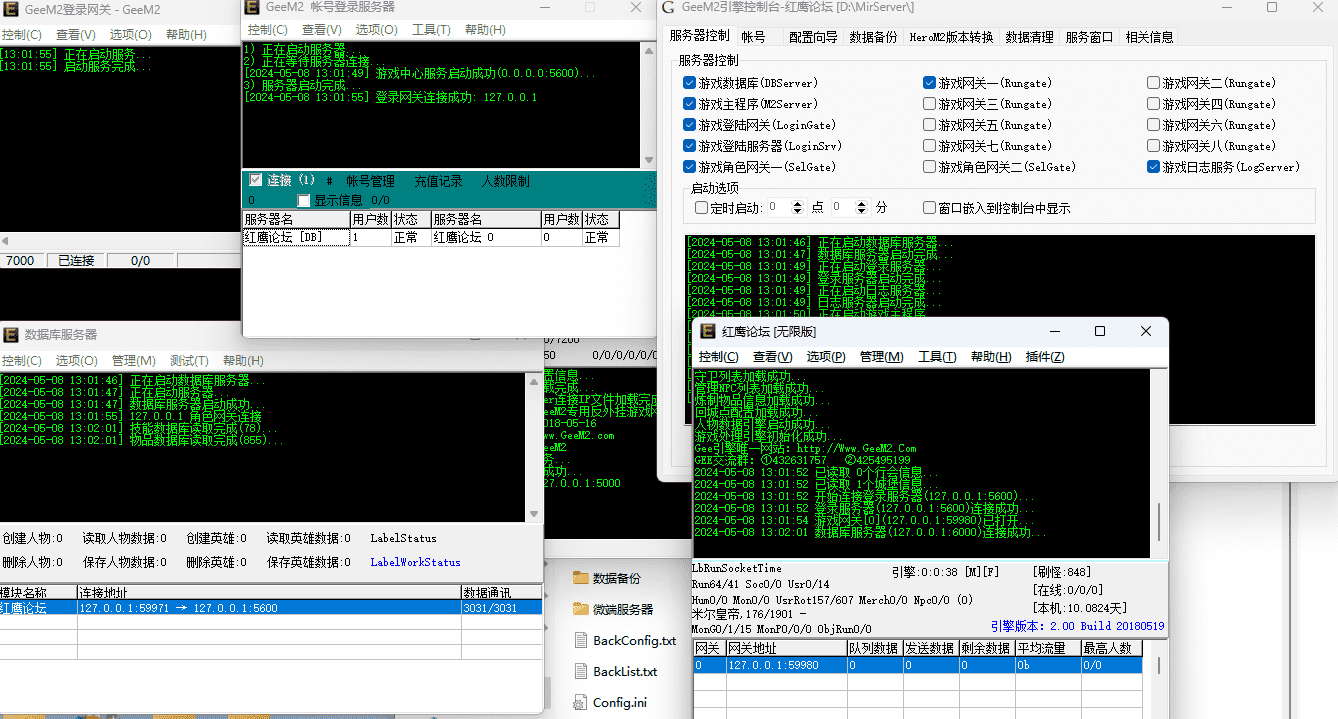This screenshot has height=719, width=1338.
Task: Check 显示信息 in the login server window
Action: point(304,200)
